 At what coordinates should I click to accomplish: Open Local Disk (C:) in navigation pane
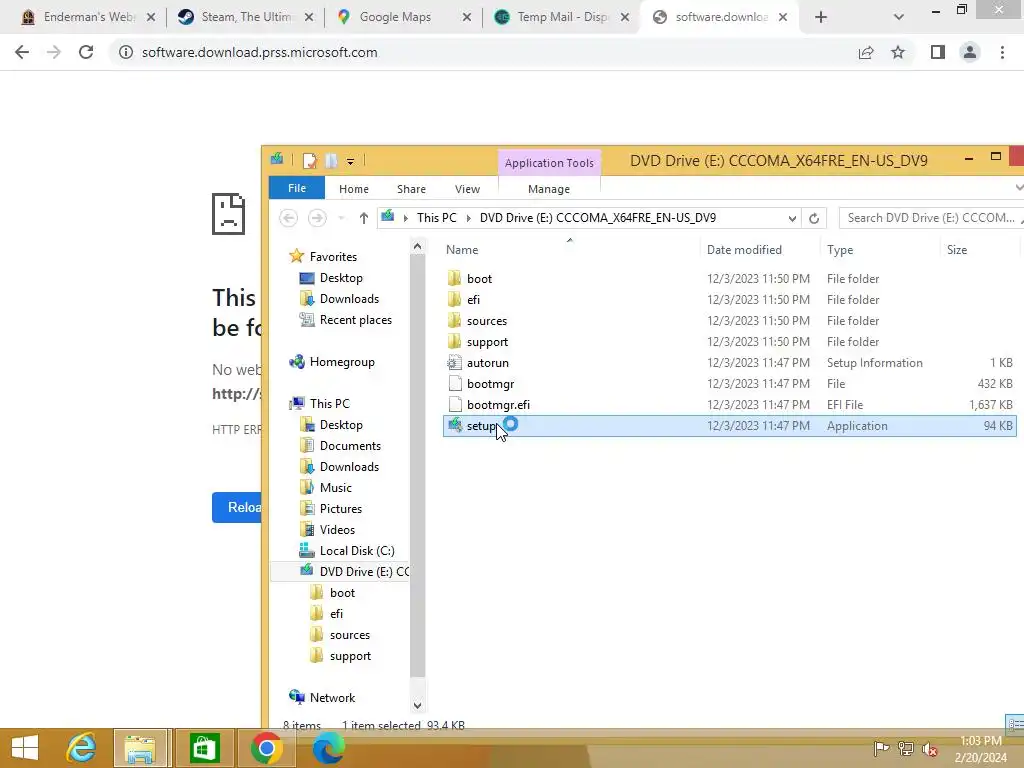(x=357, y=551)
